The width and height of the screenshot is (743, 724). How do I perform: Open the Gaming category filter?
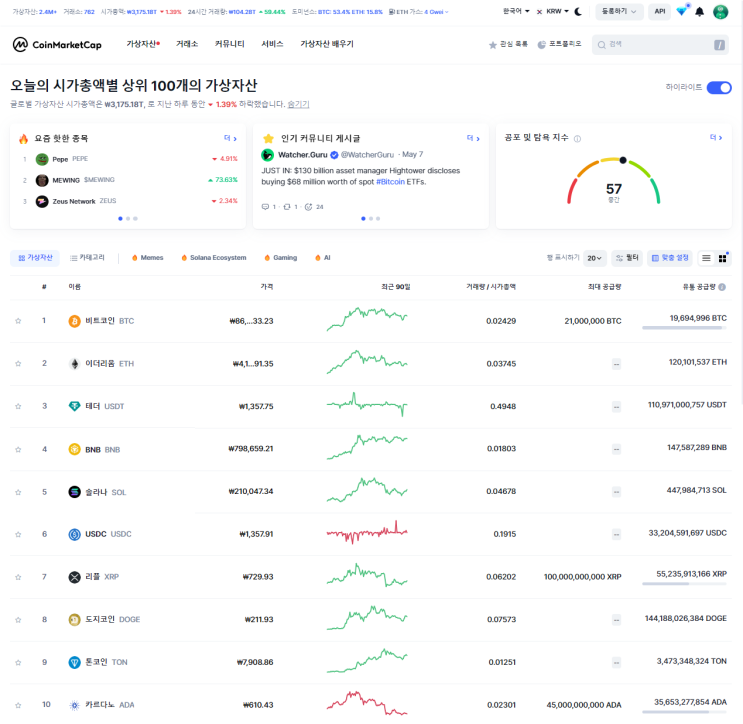tap(281, 258)
